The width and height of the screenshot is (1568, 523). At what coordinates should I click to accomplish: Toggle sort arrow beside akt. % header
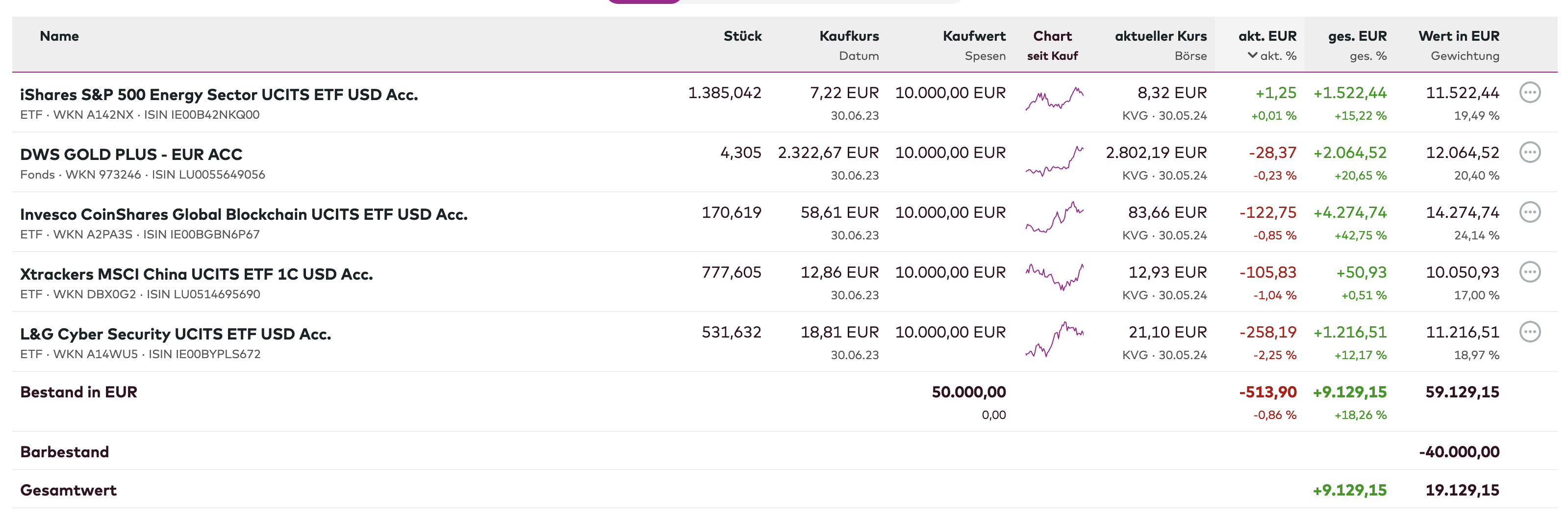(x=1252, y=55)
